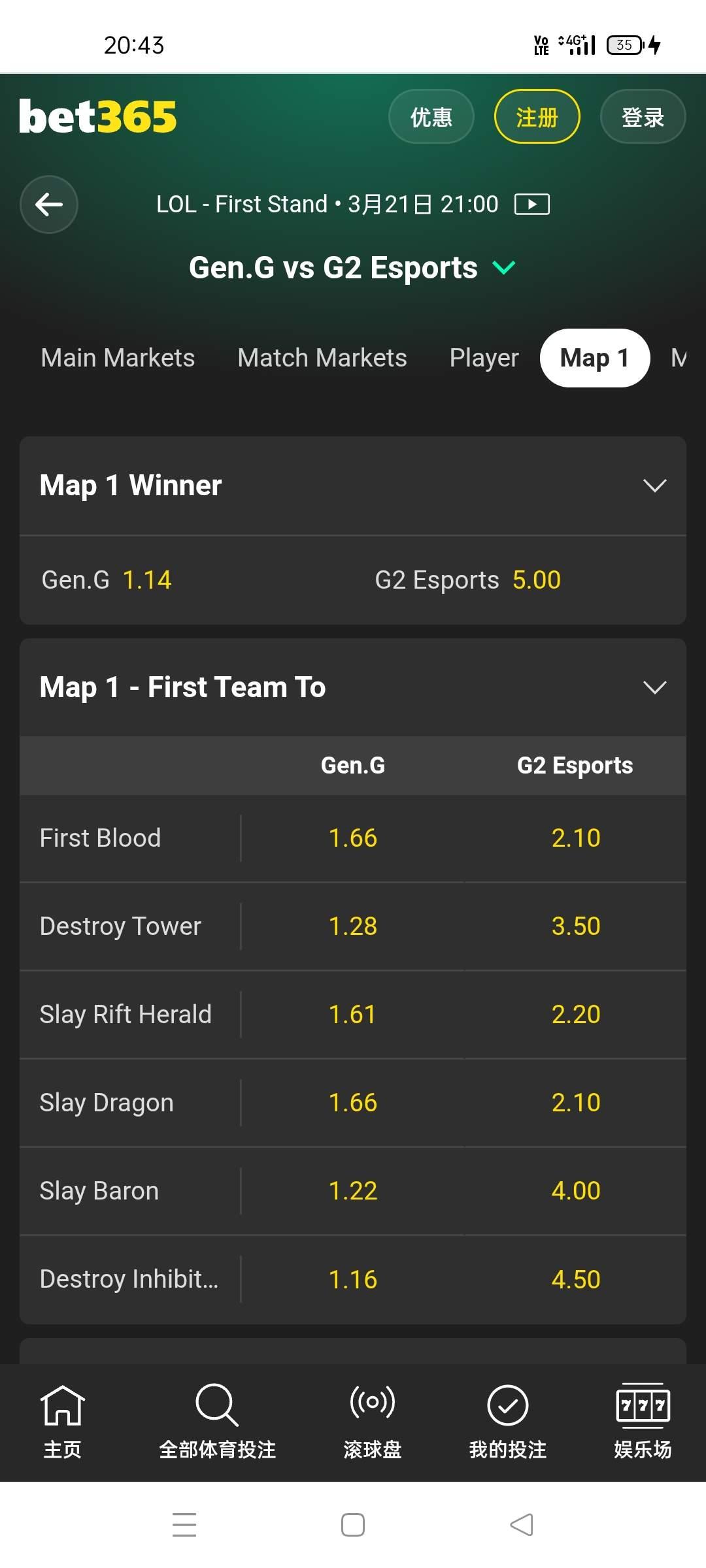
Task: Tap the back arrow icon
Action: (x=49, y=204)
